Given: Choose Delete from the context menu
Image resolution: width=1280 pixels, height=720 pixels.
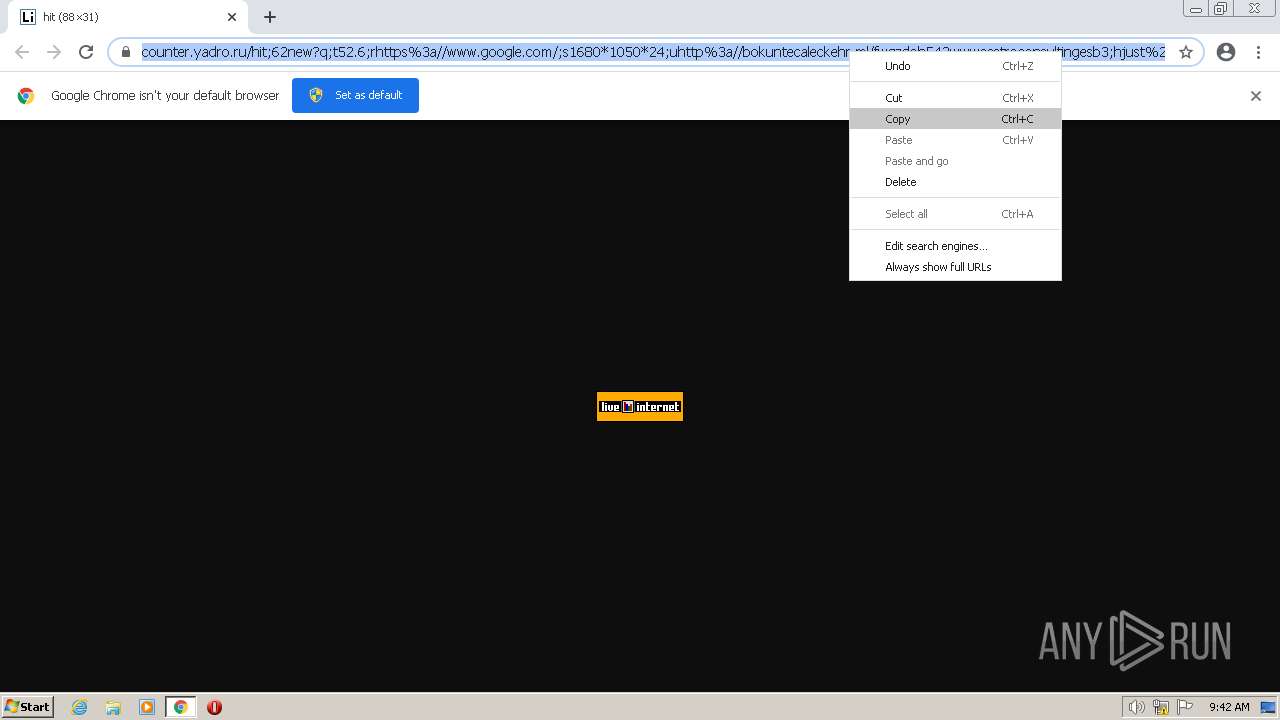Looking at the screenshot, I should pyautogui.click(x=955, y=182).
